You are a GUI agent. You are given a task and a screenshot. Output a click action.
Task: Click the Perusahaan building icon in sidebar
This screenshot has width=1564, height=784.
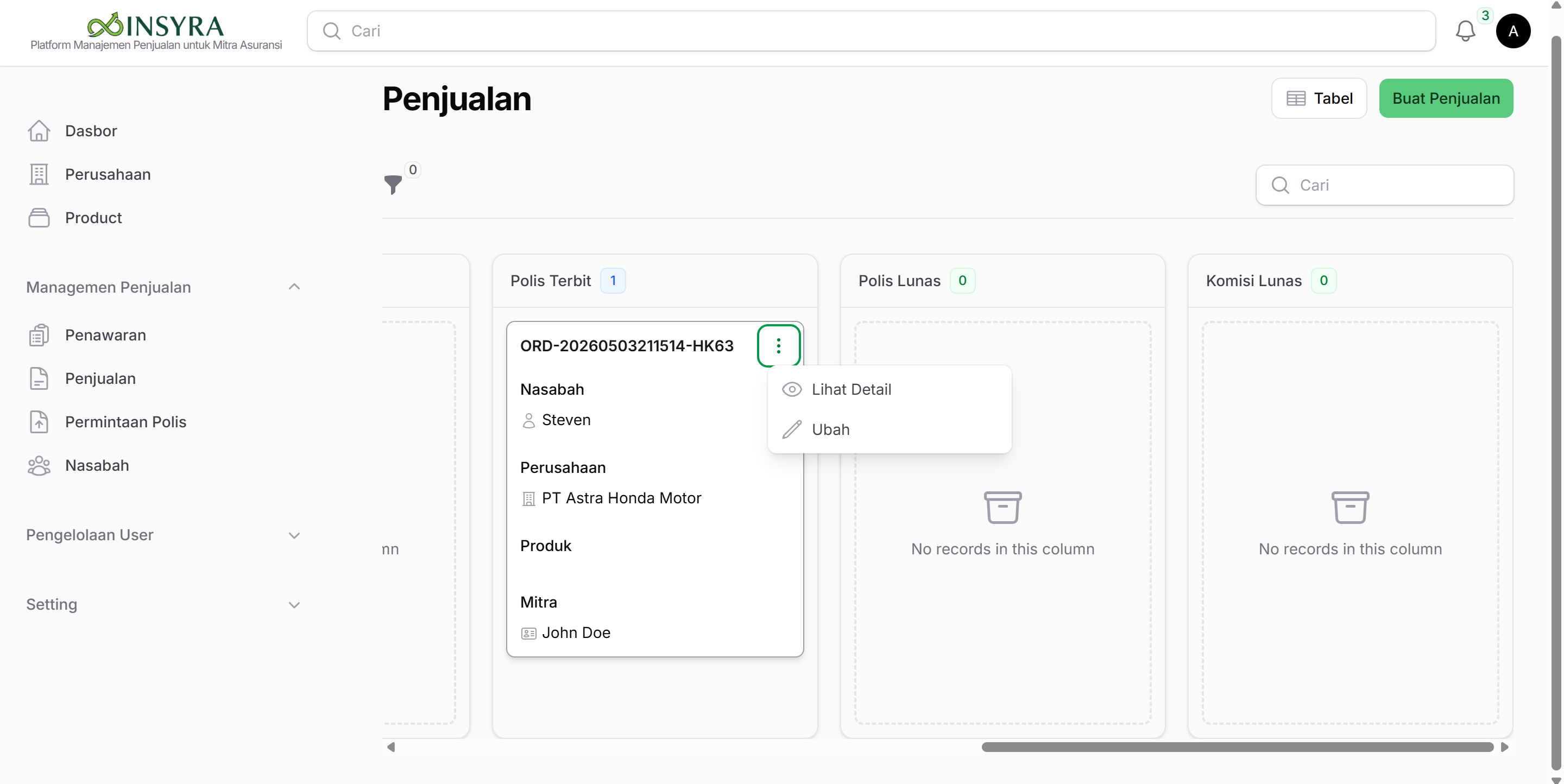pos(39,174)
